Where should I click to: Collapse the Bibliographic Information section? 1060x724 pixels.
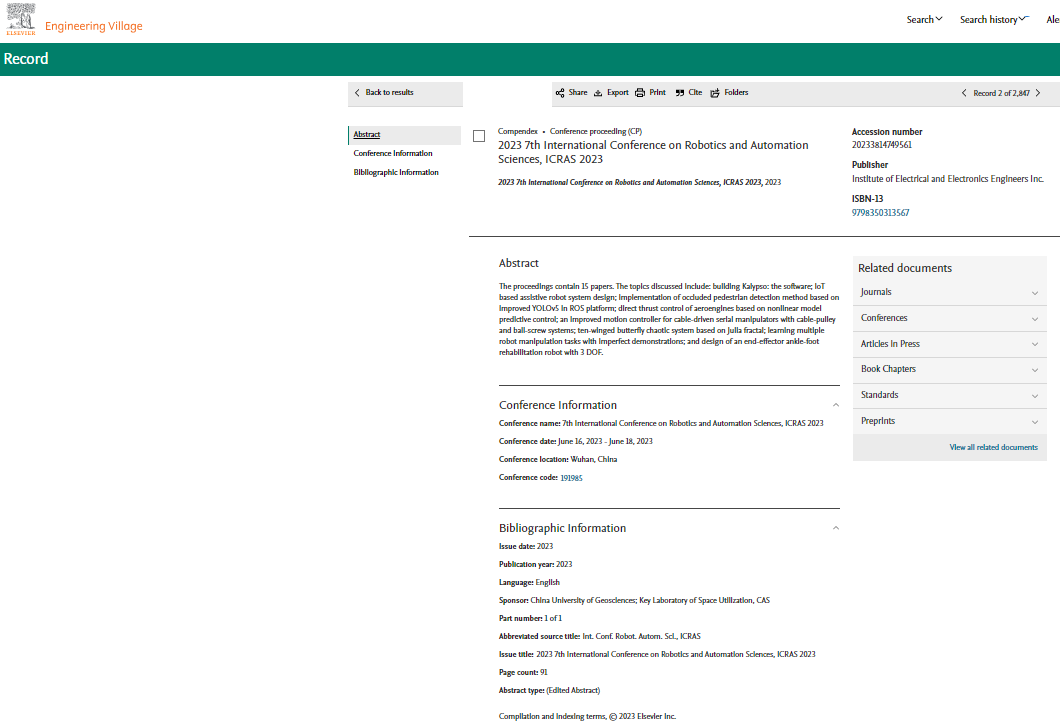[836, 528]
